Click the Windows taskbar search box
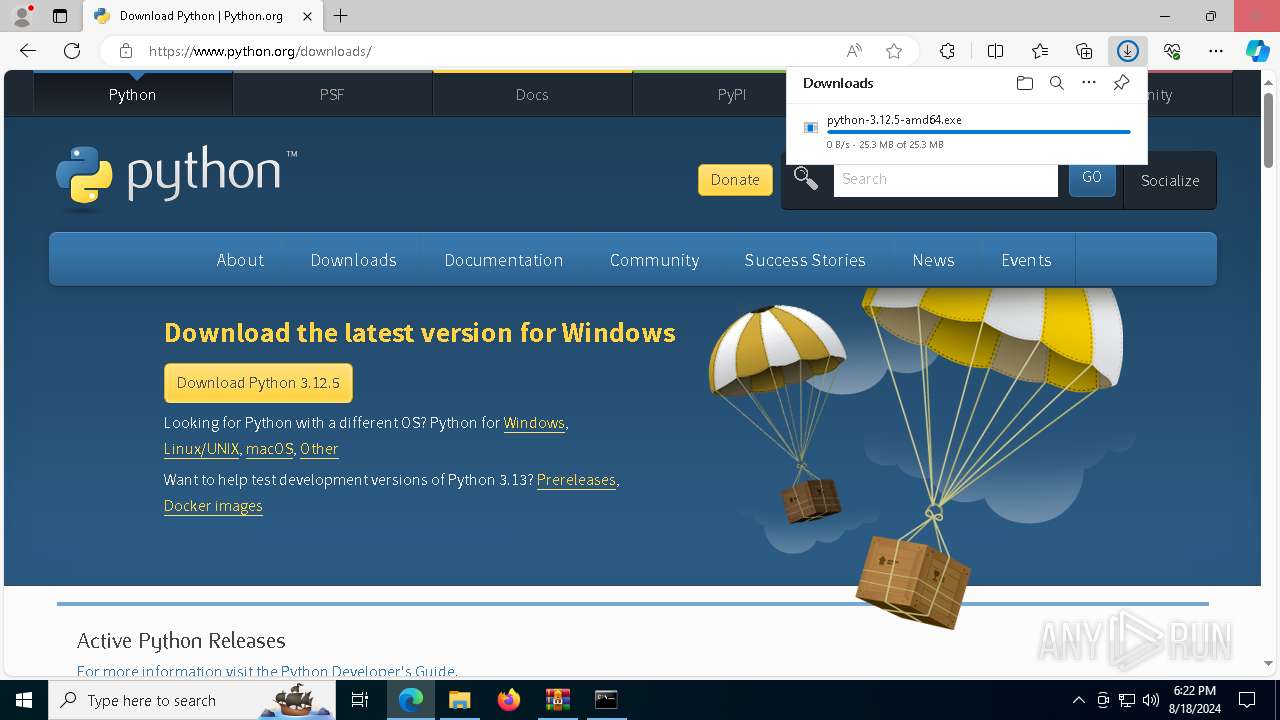This screenshot has height=720, width=1280. 192,700
